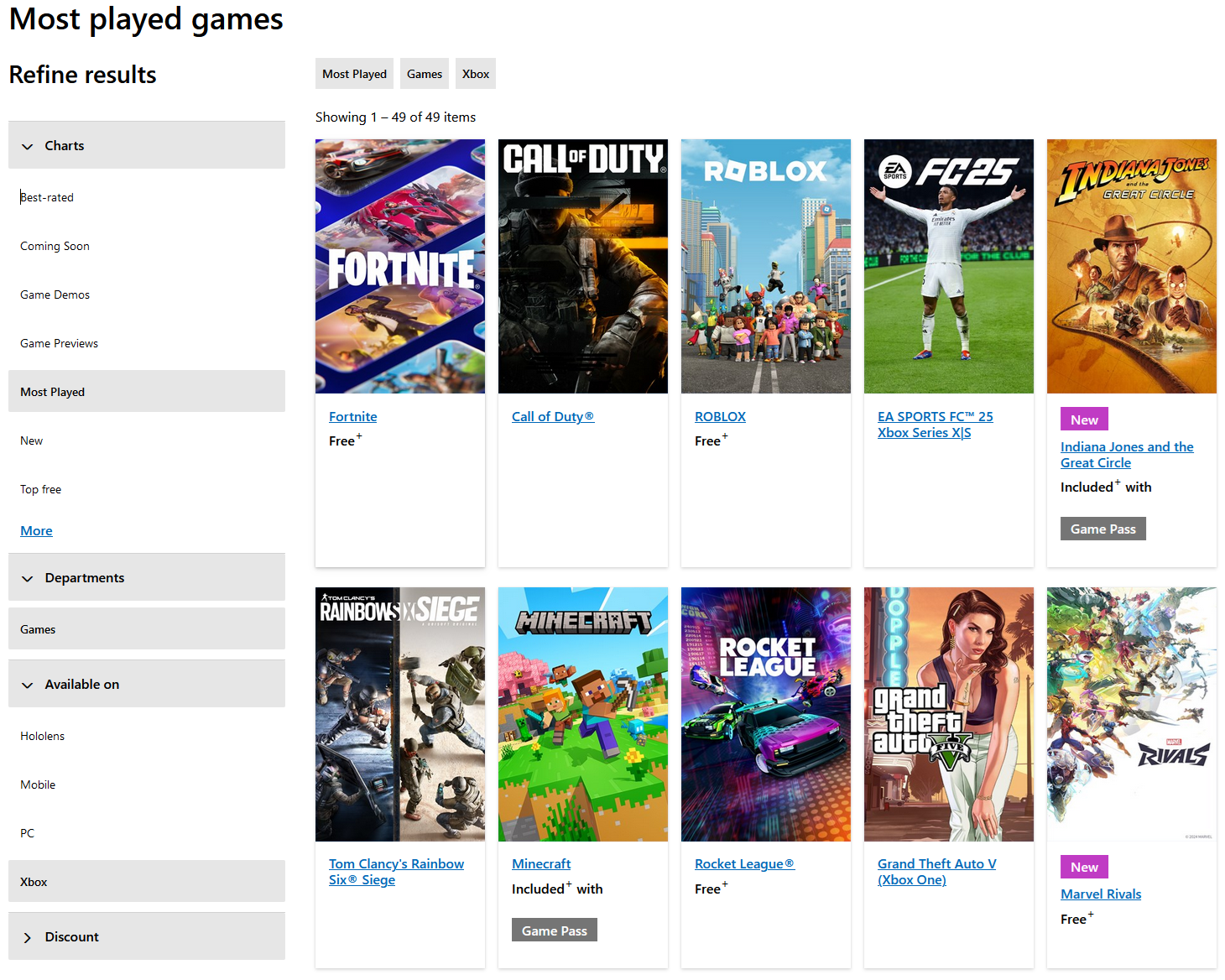Open the Call of Duty cover art
The image size is (1225, 980).
tap(583, 266)
